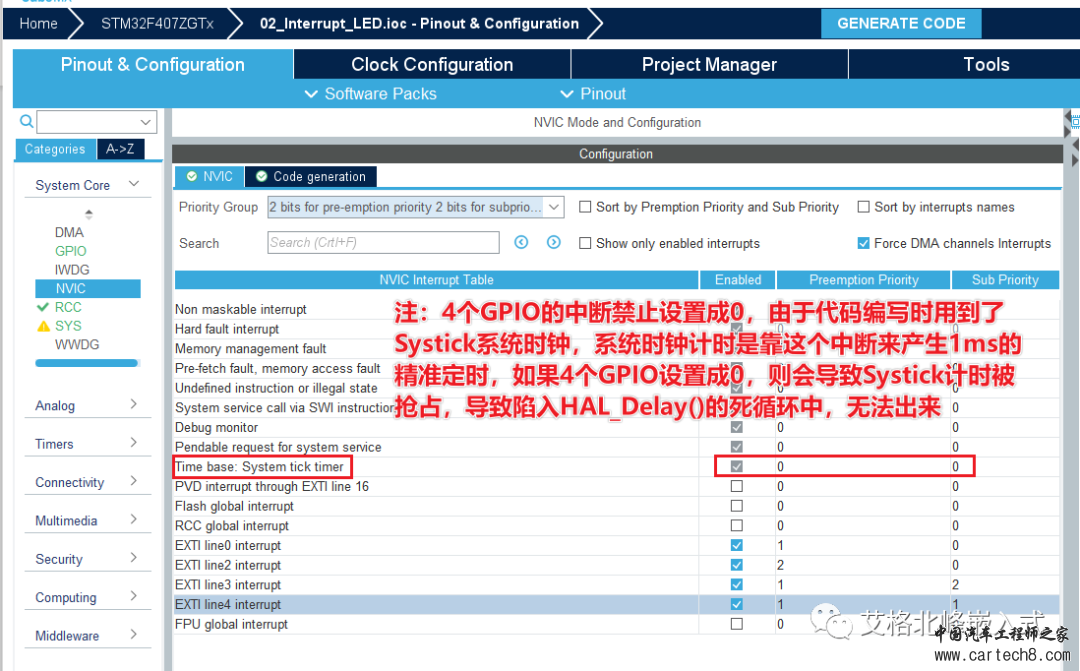The height and width of the screenshot is (671, 1080).
Task: Select the NVIC configuration tab
Action: (209, 176)
